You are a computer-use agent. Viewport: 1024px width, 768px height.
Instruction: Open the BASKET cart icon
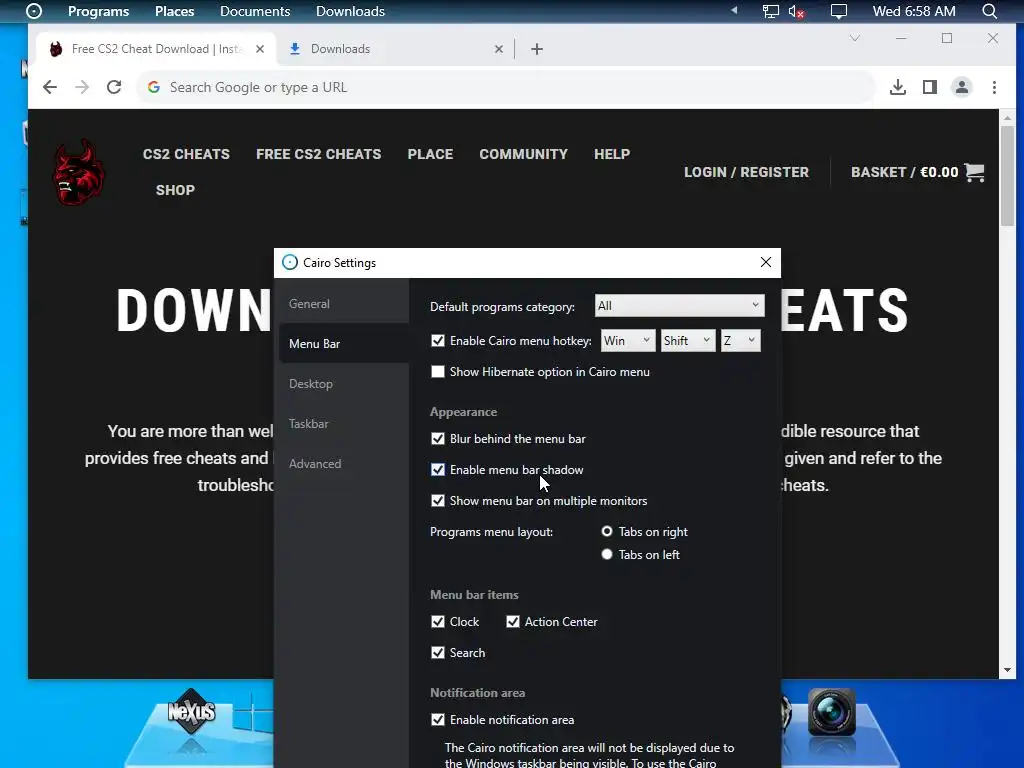[974, 172]
